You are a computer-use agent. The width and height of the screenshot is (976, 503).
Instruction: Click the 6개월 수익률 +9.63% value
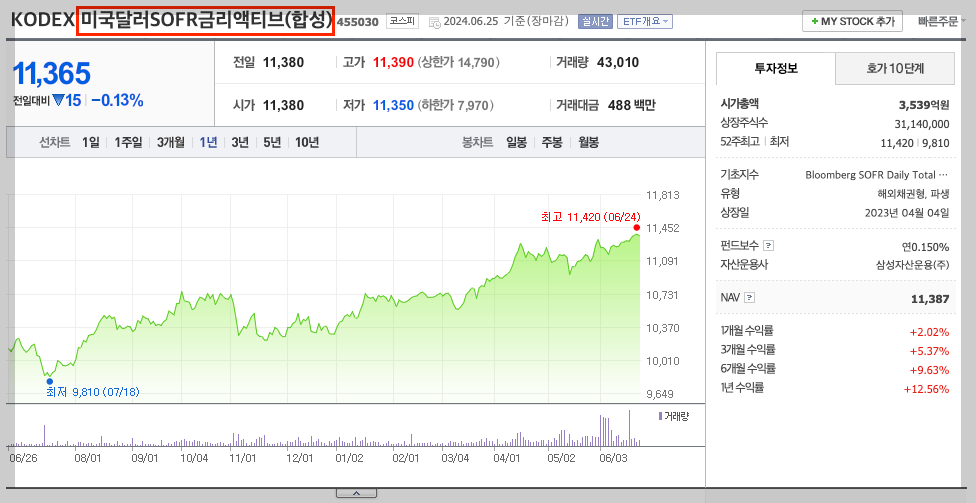[x=929, y=370]
